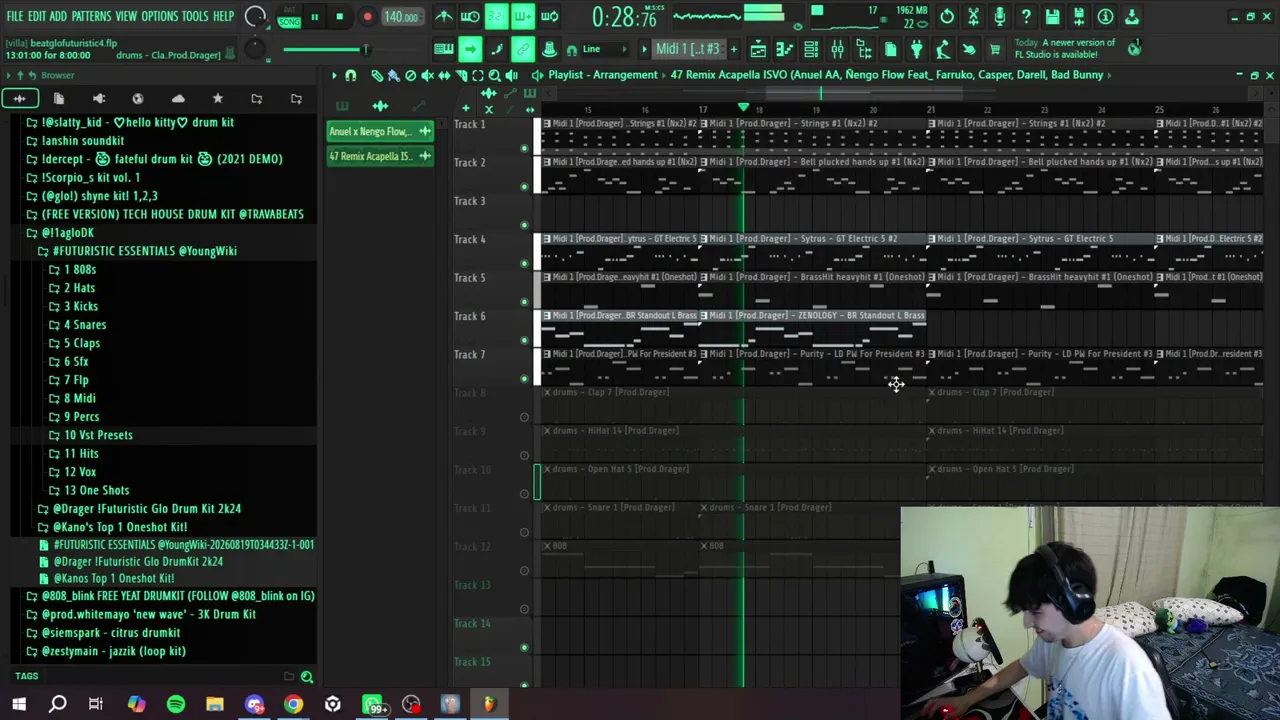Open the FILE menu
The height and width of the screenshot is (720, 1280).
point(14,16)
